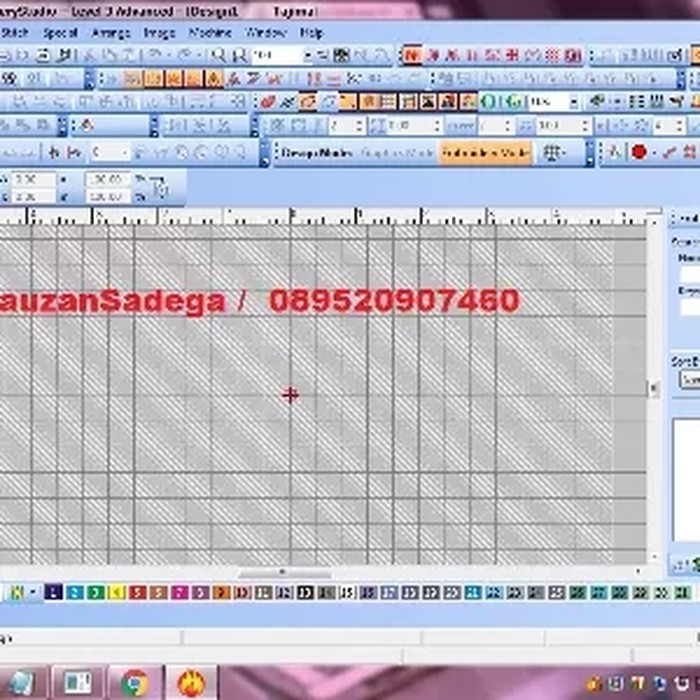
Task: Open Google Chrome from the taskbar
Action: click(135, 683)
